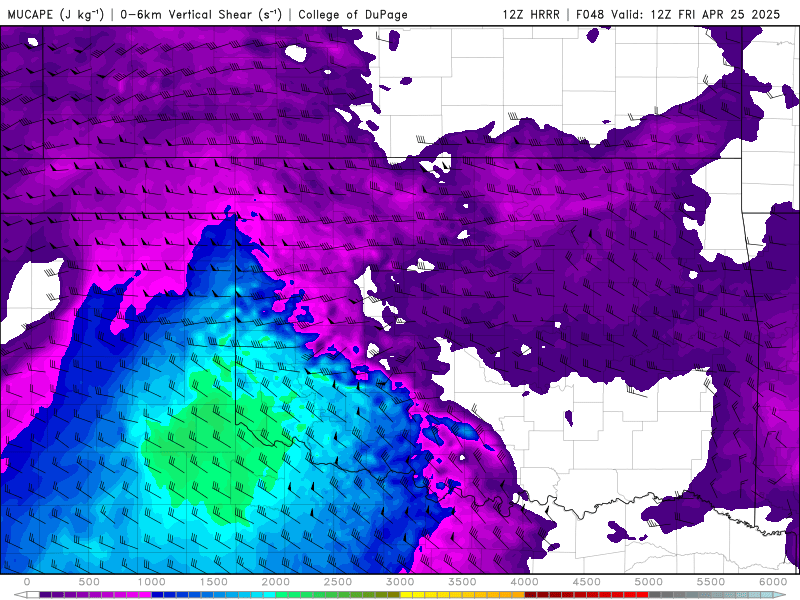Click the 5000 tick label on color scale

coord(649,582)
